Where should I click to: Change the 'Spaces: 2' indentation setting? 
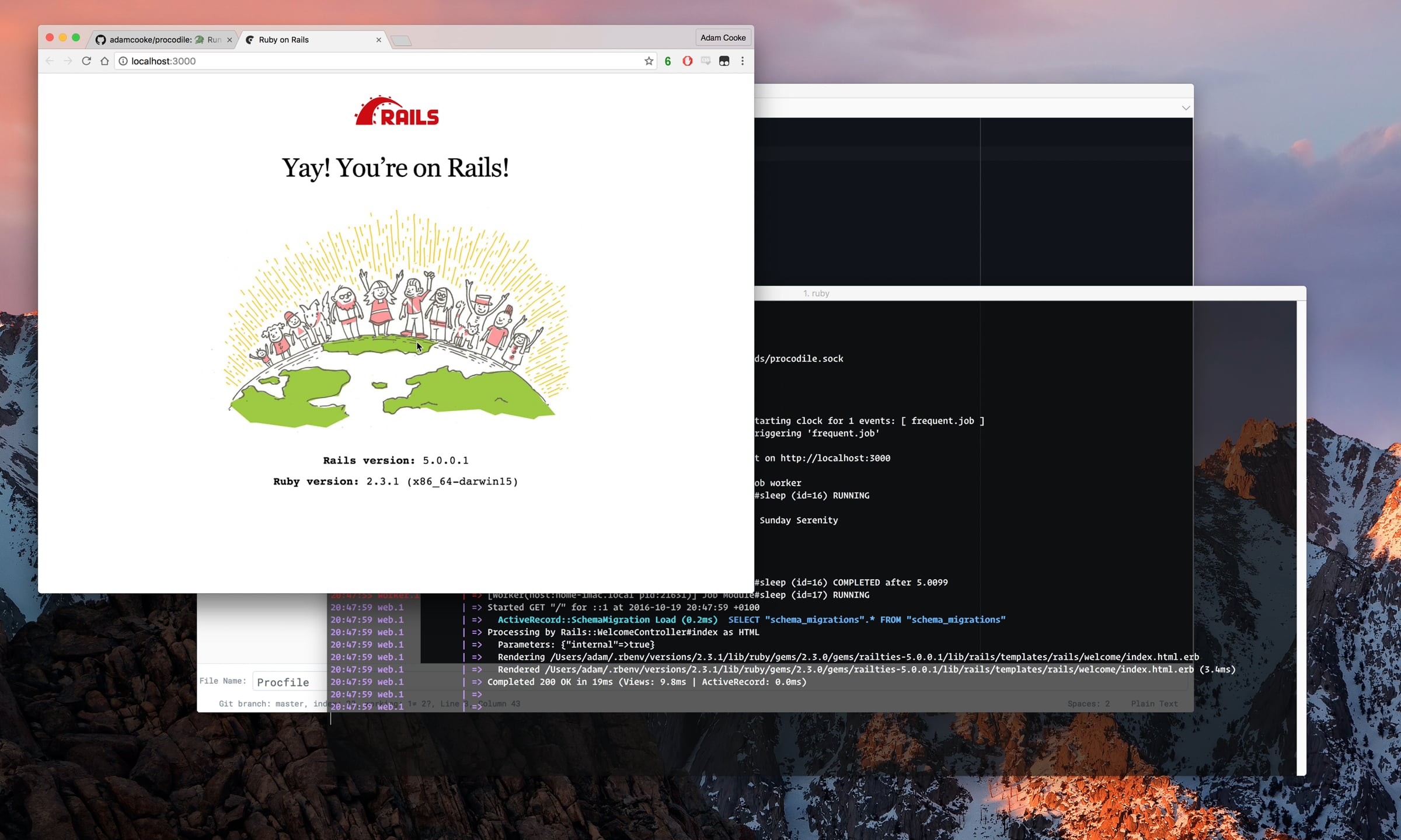(1088, 703)
